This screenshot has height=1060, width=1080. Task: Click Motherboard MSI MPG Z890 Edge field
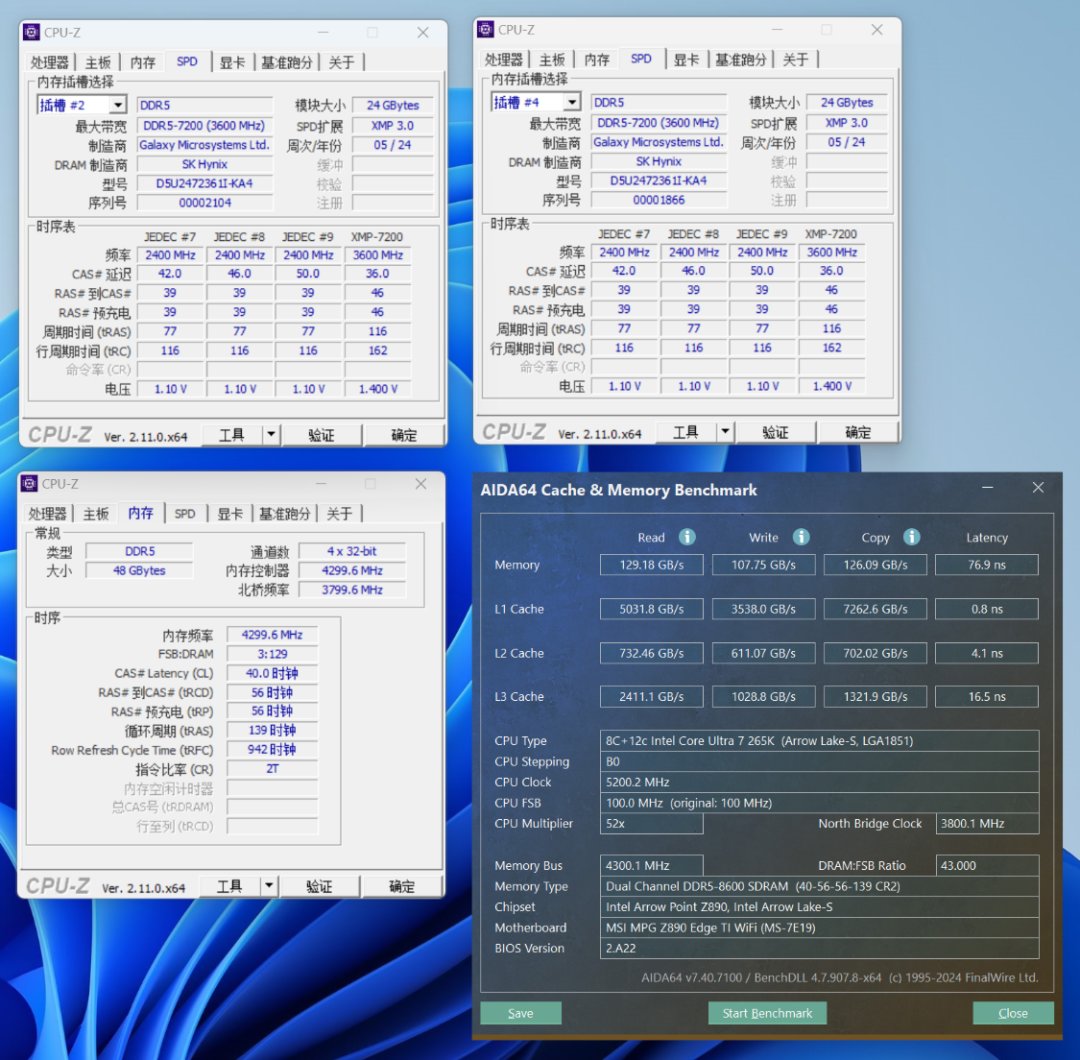tap(820, 927)
